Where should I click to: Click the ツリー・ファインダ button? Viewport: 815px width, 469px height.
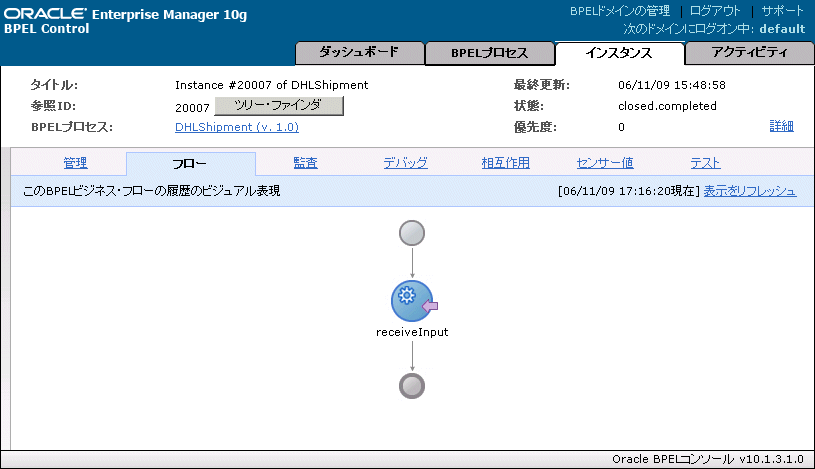[x=279, y=106]
